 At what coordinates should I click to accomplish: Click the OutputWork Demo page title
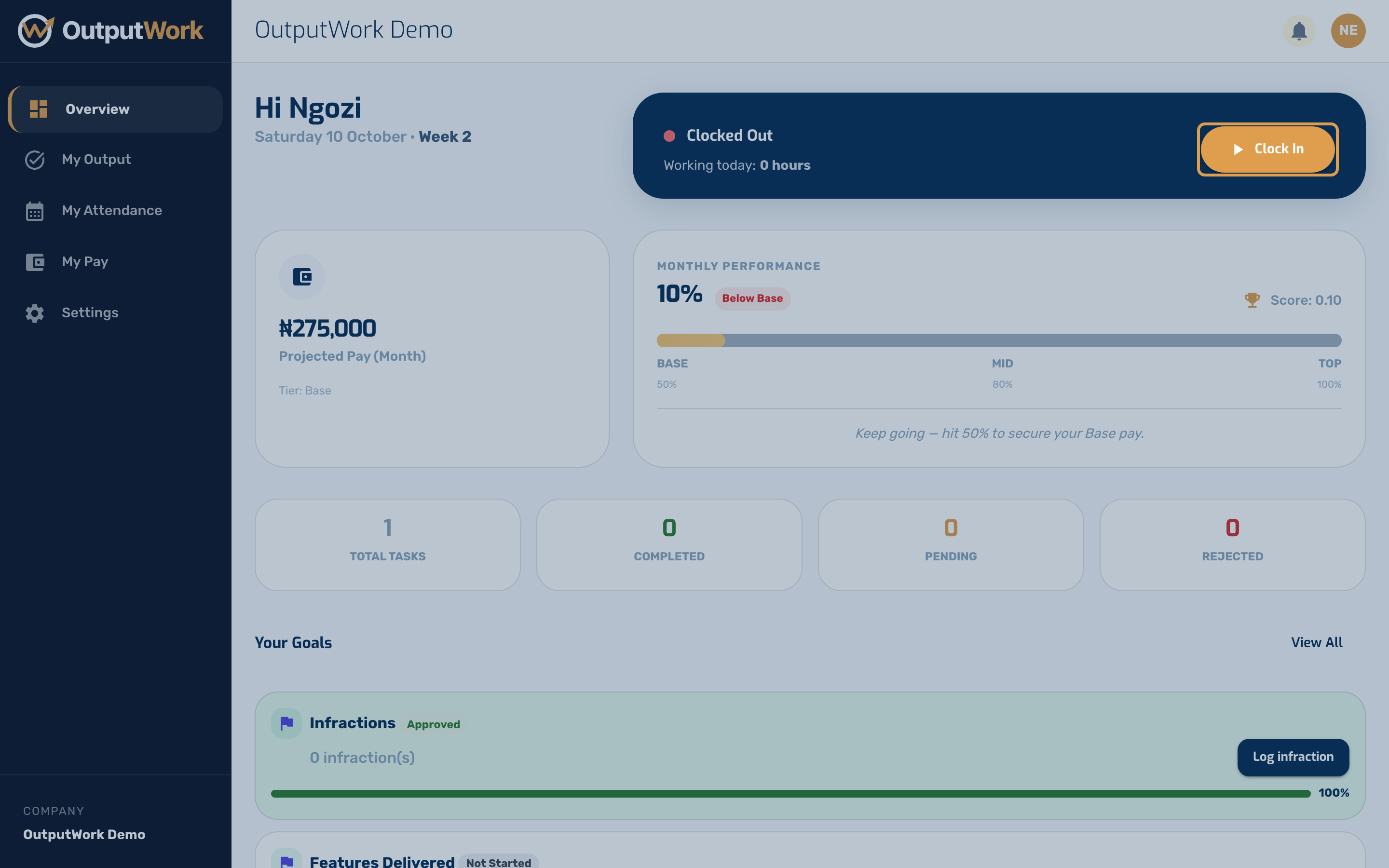354,30
